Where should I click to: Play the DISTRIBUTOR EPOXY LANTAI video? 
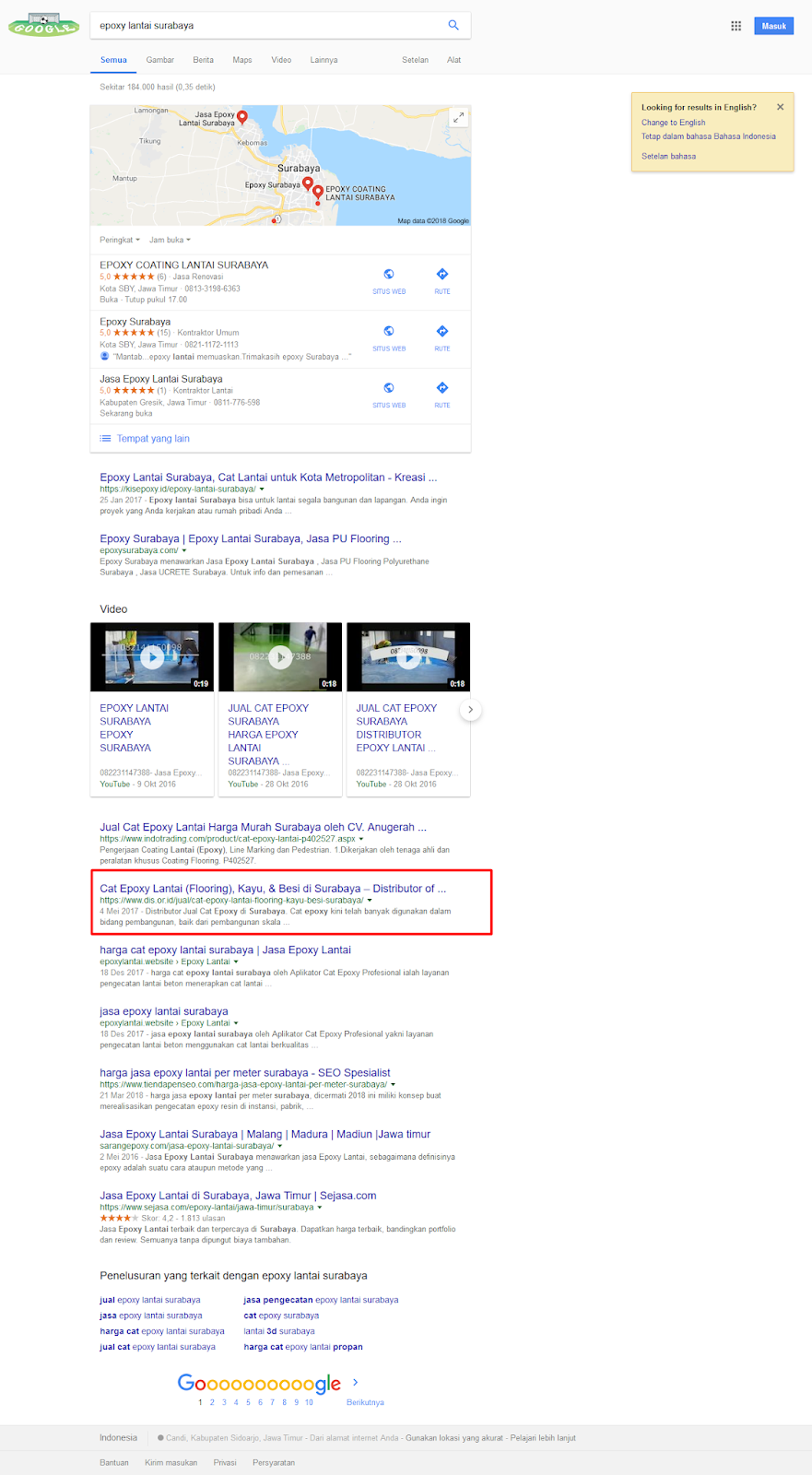click(x=408, y=656)
